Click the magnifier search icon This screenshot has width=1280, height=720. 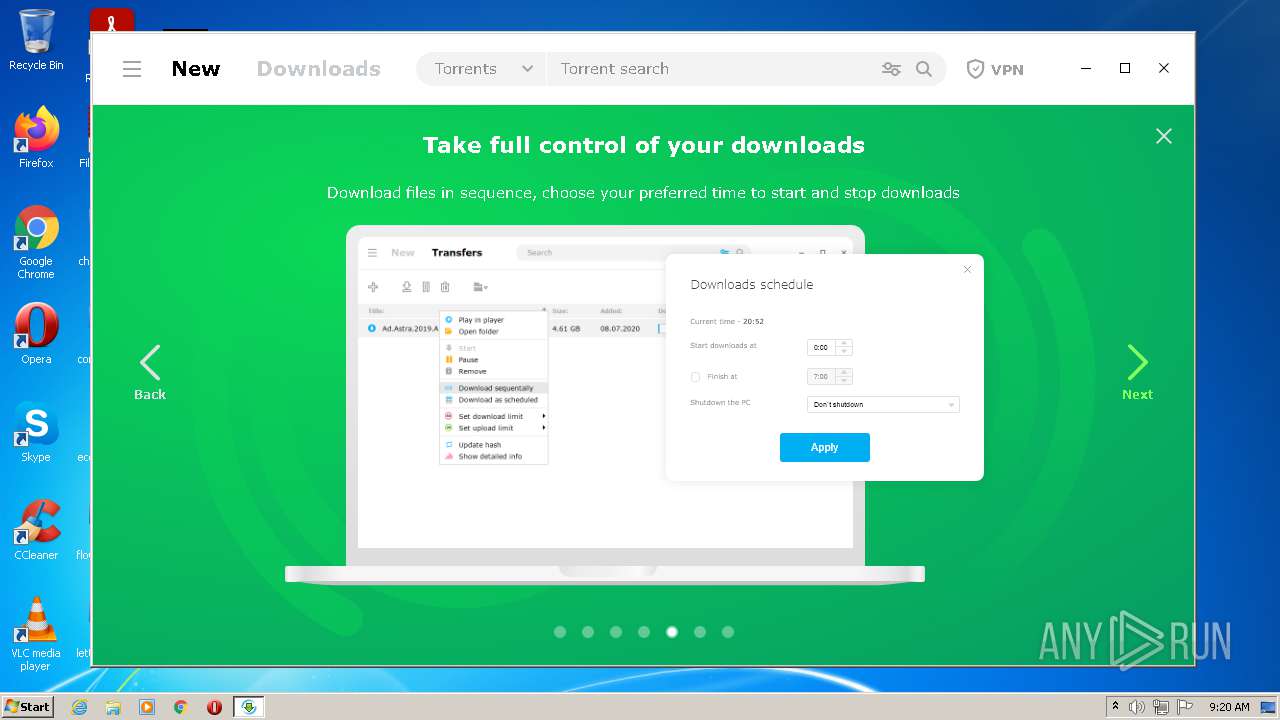point(924,69)
